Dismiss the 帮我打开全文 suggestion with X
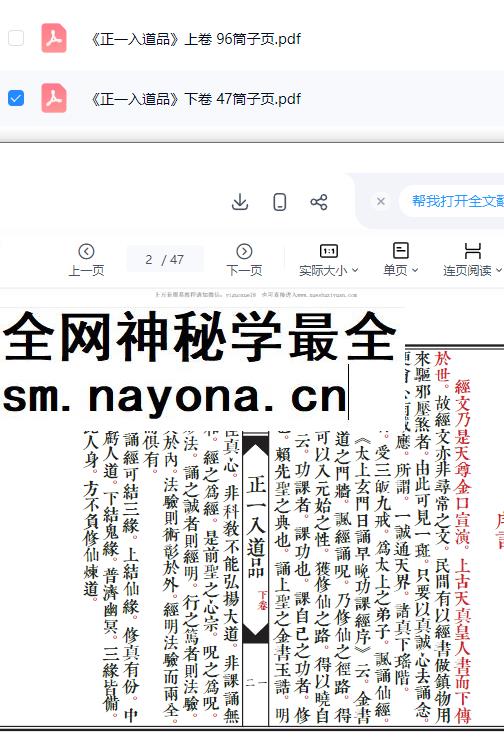The height and width of the screenshot is (738, 504). 381,201
